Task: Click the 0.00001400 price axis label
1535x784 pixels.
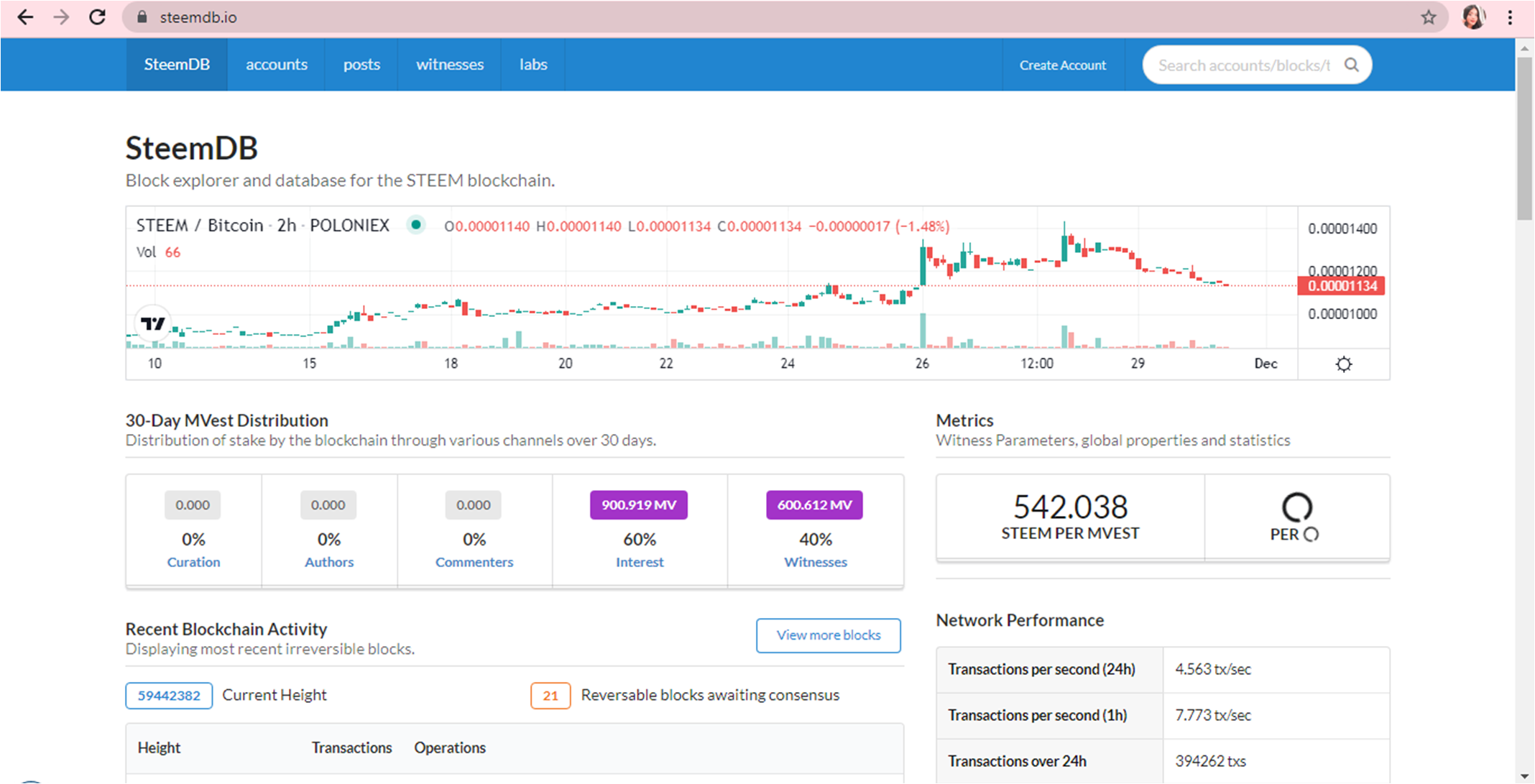Action: tap(1342, 229)
